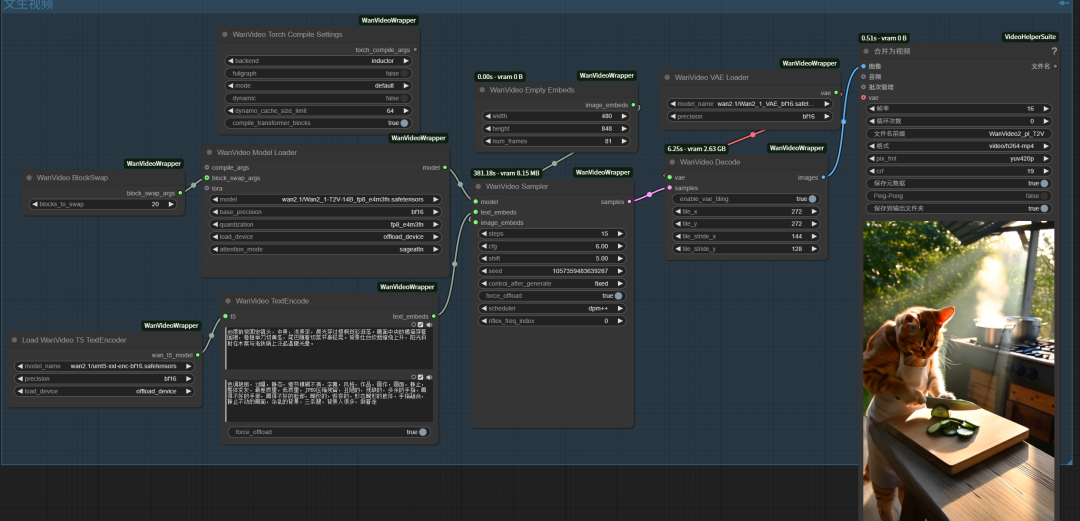The width and height of the screenshot is (1080, 521).
Task: Click the cat video preview thumbnail
Action: [x=959, y=371]
